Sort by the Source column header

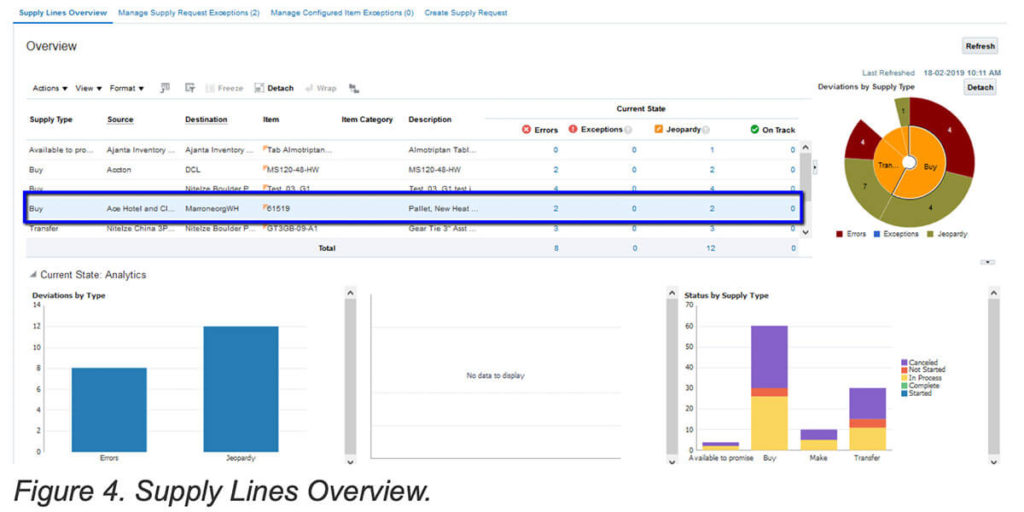pyautogui.click(x=120, y=120)
